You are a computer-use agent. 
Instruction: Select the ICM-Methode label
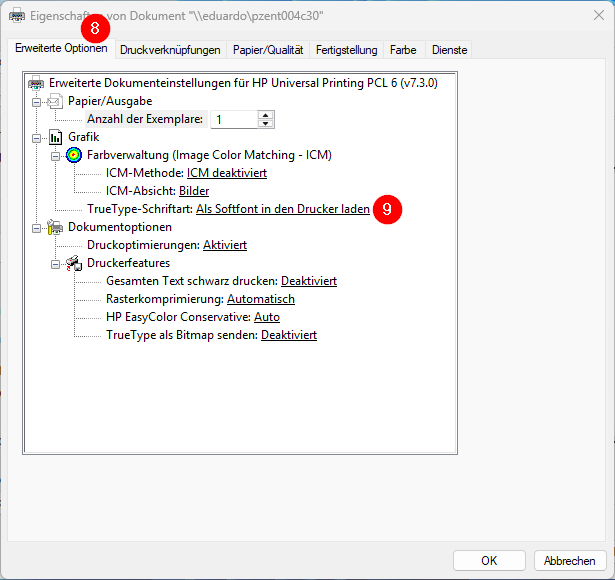click(145, 173)
